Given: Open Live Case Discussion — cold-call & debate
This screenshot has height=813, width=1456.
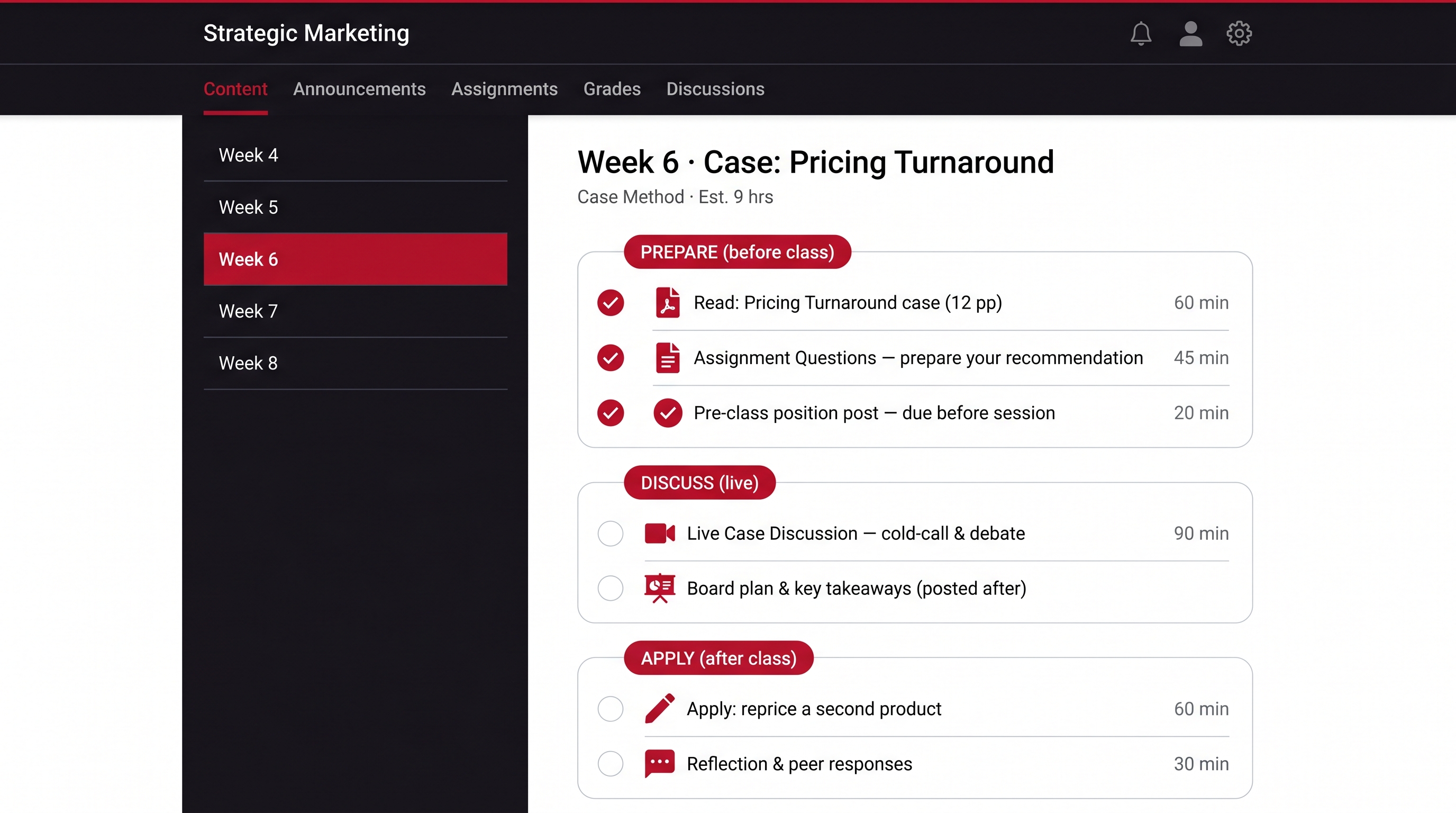Looking at the screenshot, I should [x=856, y=533].
